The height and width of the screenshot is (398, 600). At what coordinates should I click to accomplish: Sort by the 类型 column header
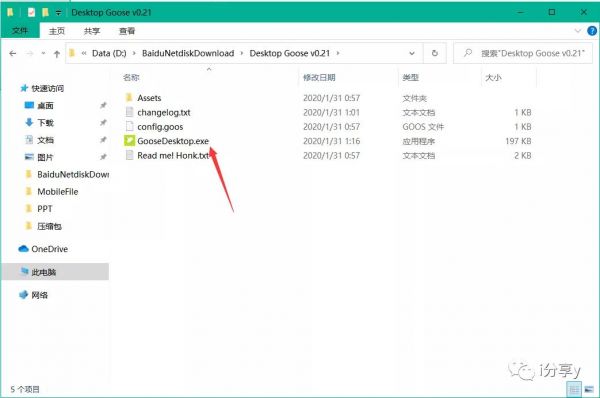click(x=411, y=78)
